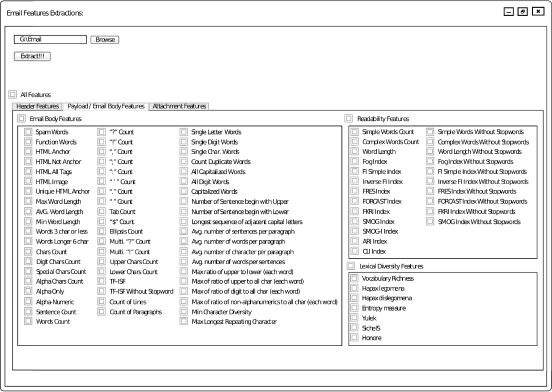Image resolution: width=552 pixels, height=392 pixels.
Task: Select Lower Chars Count checkbox
Action: 101,271
